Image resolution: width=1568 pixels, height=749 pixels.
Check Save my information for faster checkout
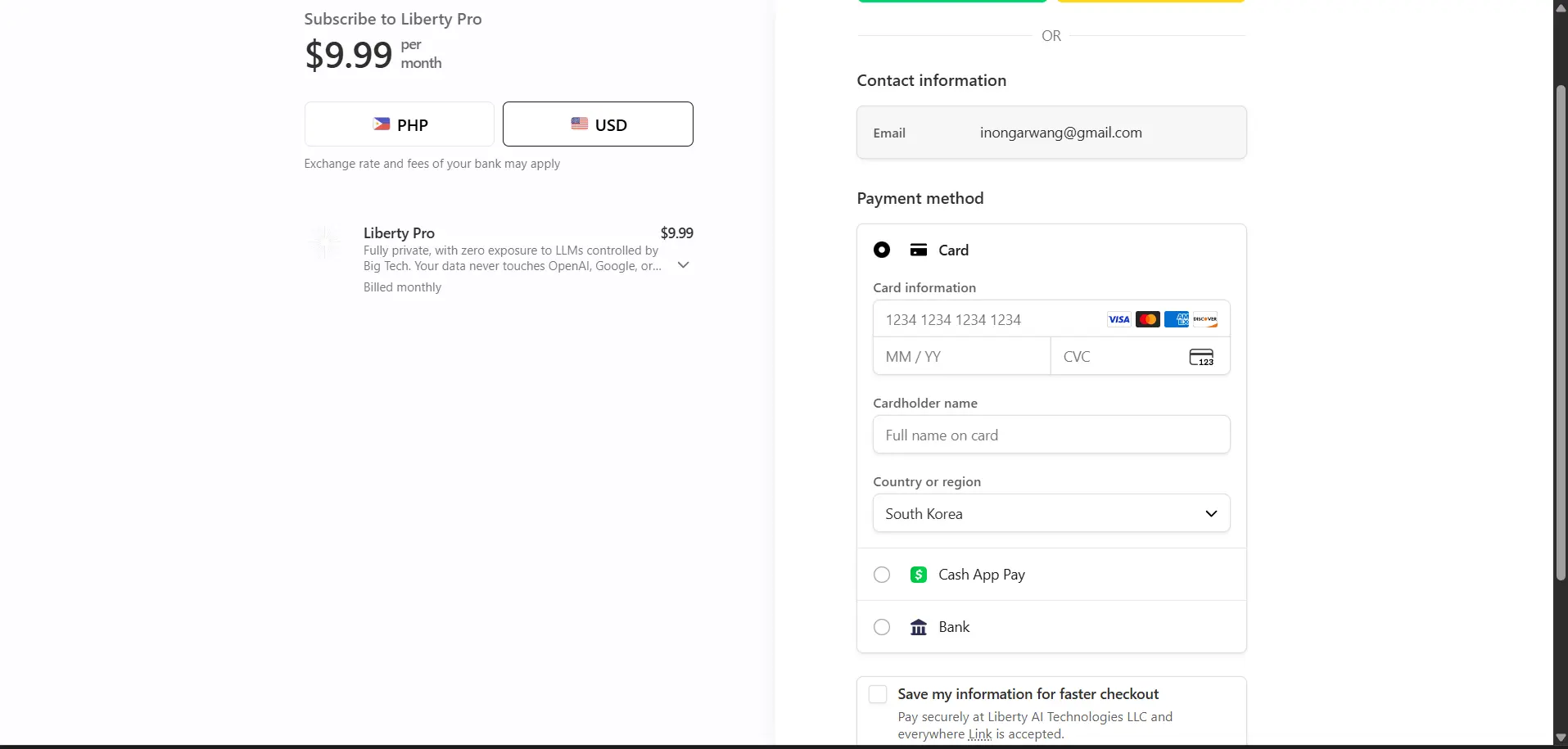(x=878, y=694)
